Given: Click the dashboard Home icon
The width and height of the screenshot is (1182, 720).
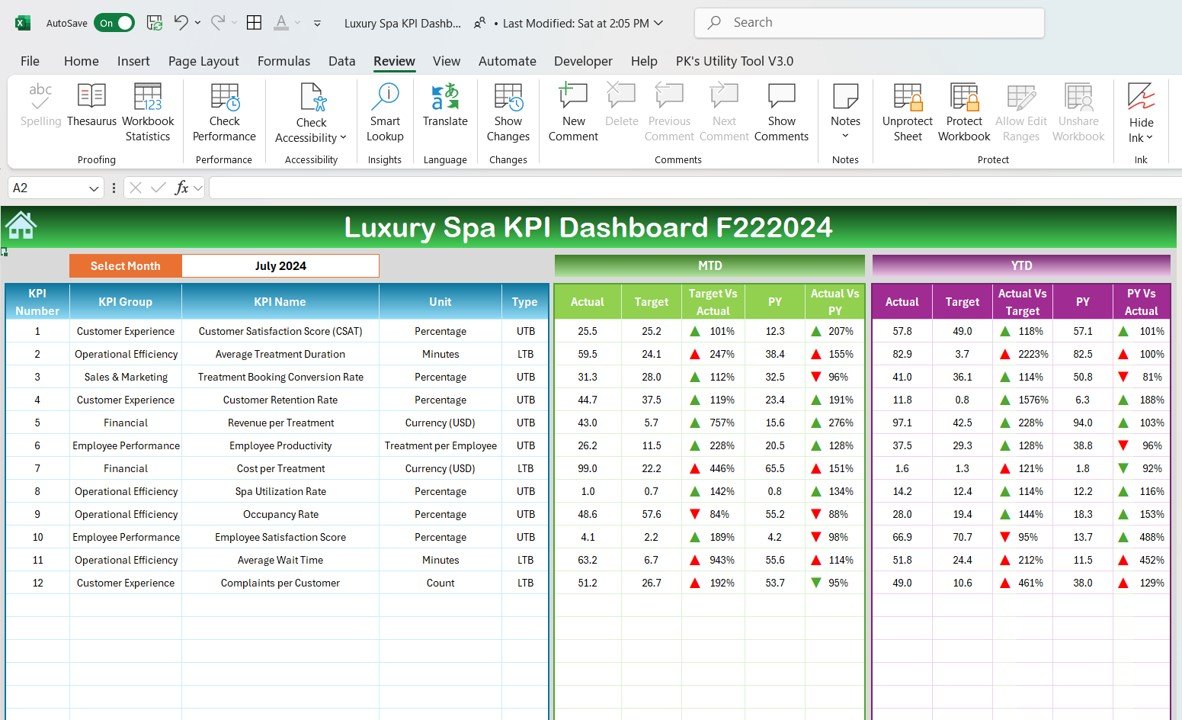Looking at the screenshot, I should click(x=20, y=225).
